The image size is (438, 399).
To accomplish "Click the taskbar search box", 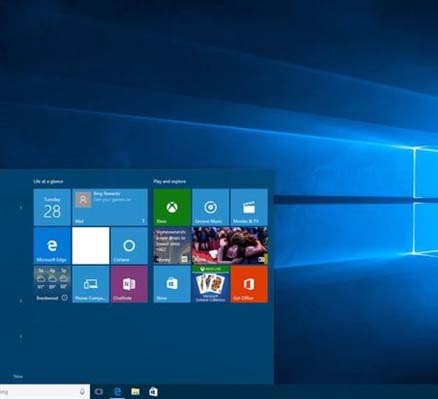I will click(x=45, y=392).
